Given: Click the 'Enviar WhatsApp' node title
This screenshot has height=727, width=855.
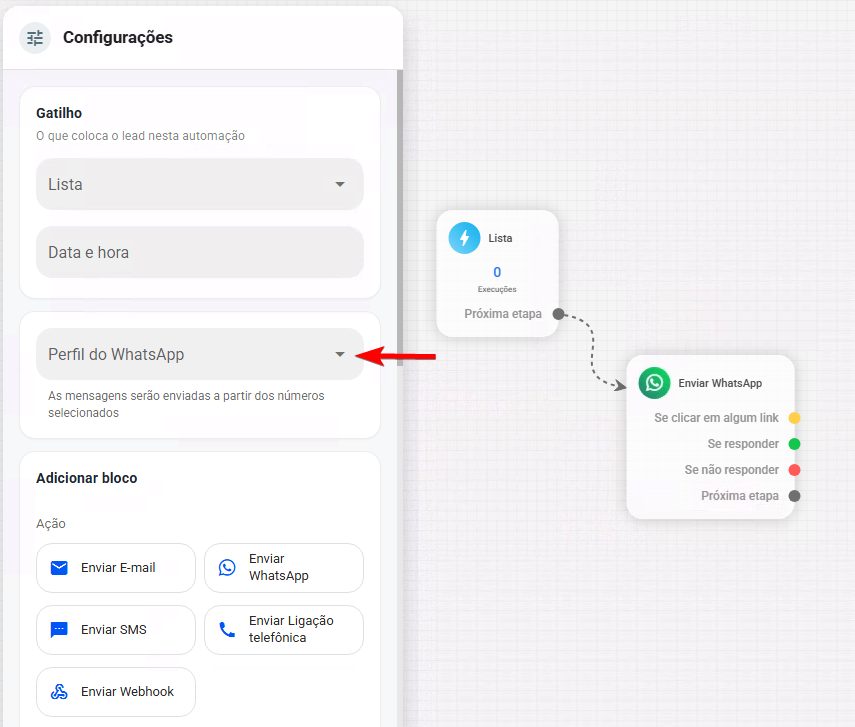Looking at the screenshot, I should 720,383.
